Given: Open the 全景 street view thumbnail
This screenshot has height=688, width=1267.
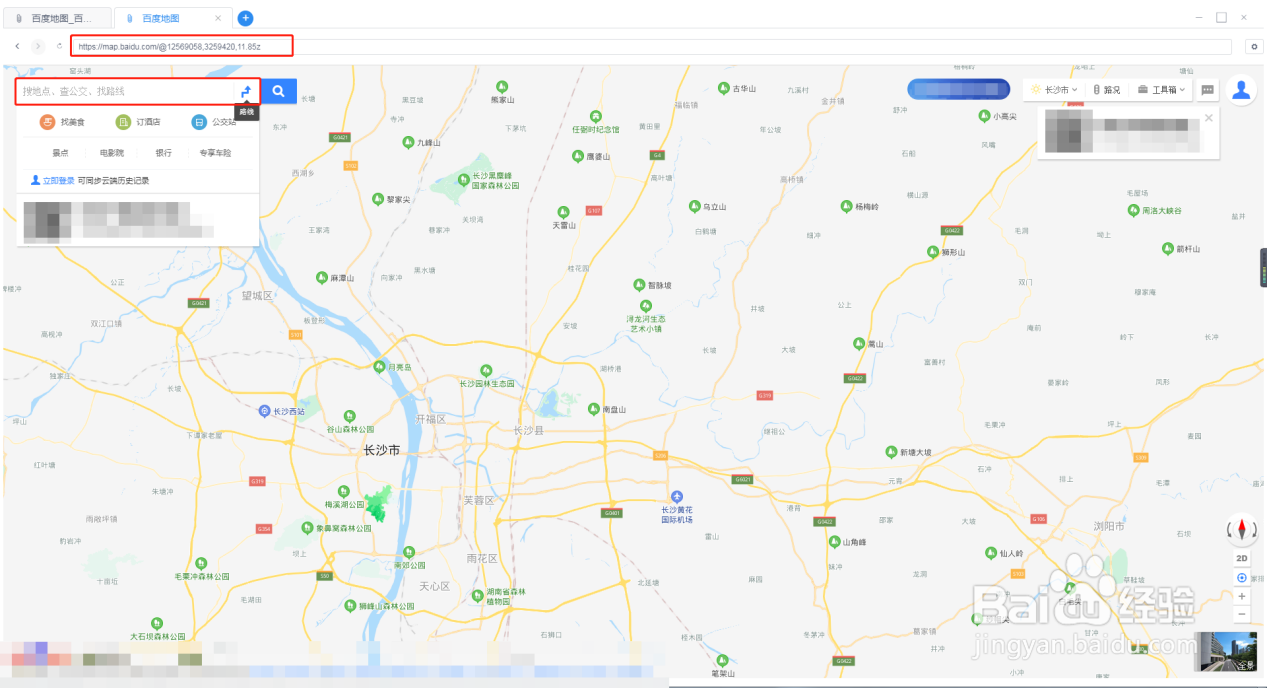Looking at the screenshot, I should pyautogui.click(x=1230, y=652).
